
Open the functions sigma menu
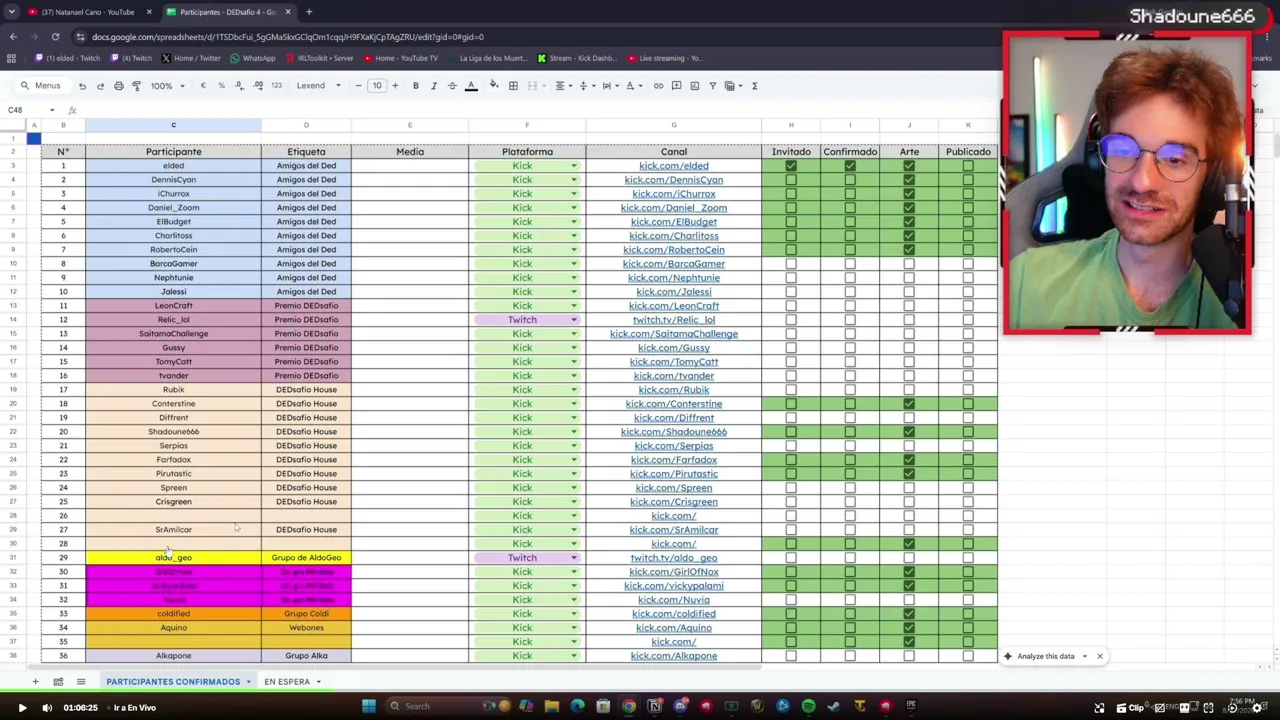click(754, 86)
